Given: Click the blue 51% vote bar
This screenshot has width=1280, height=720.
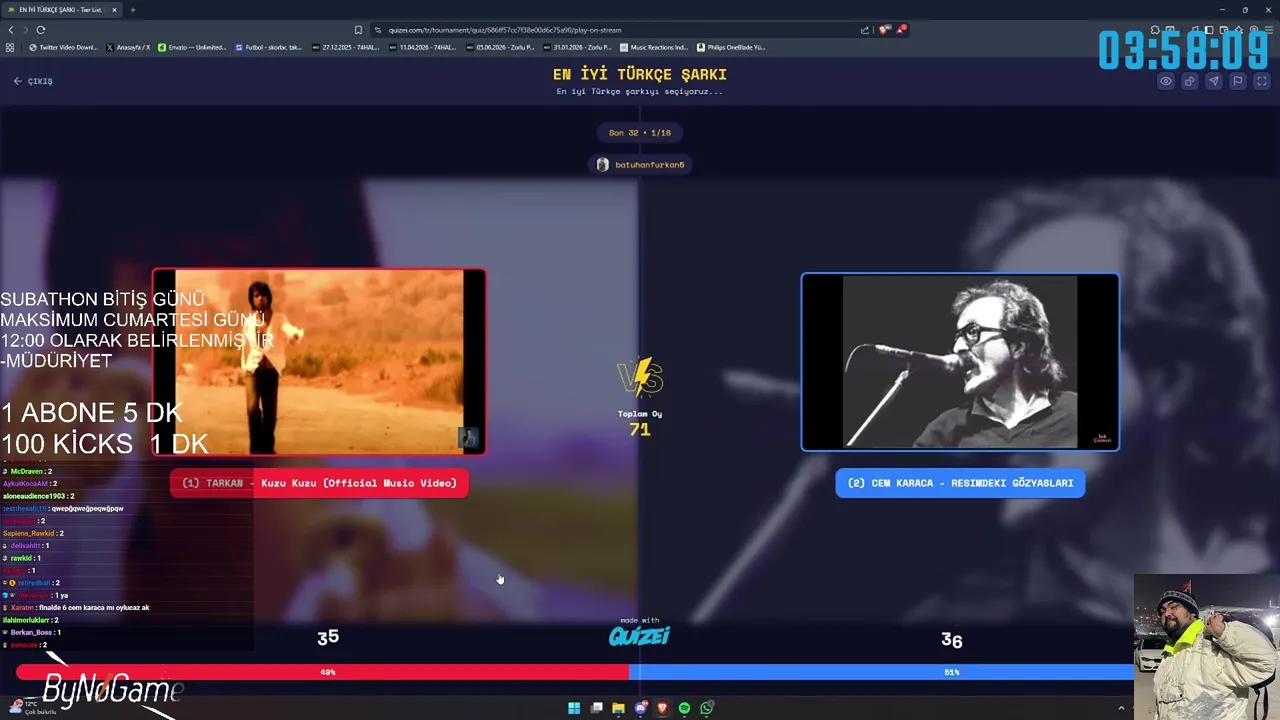Looking at the screenshot, I should 882,672.
